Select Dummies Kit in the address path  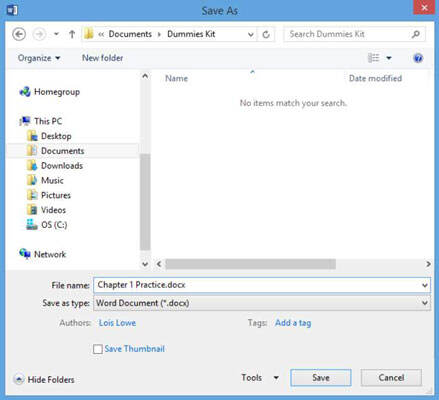point(191,34)
